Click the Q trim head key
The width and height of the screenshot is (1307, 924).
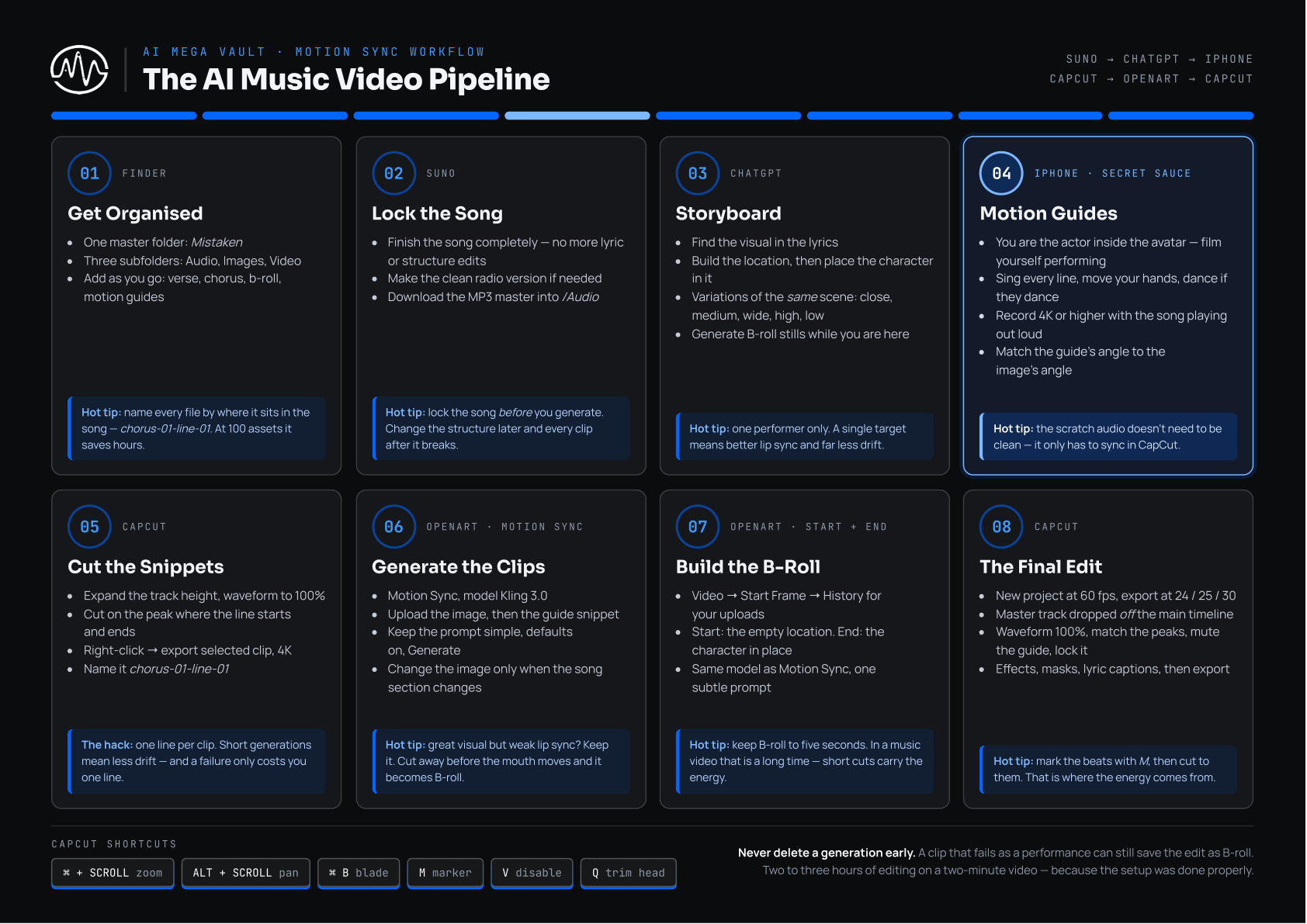[x=629, y=873]
